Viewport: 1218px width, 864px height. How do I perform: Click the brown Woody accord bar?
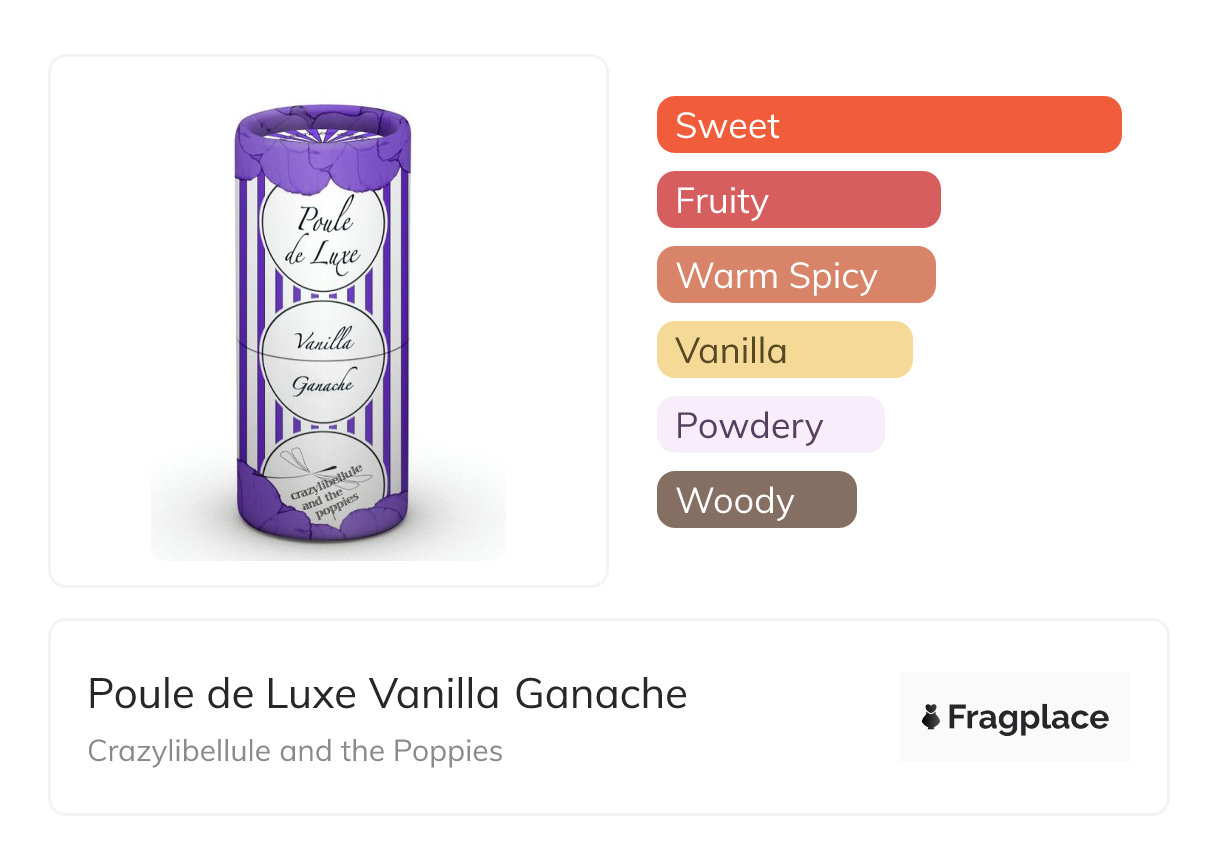[x=756, y=500]
